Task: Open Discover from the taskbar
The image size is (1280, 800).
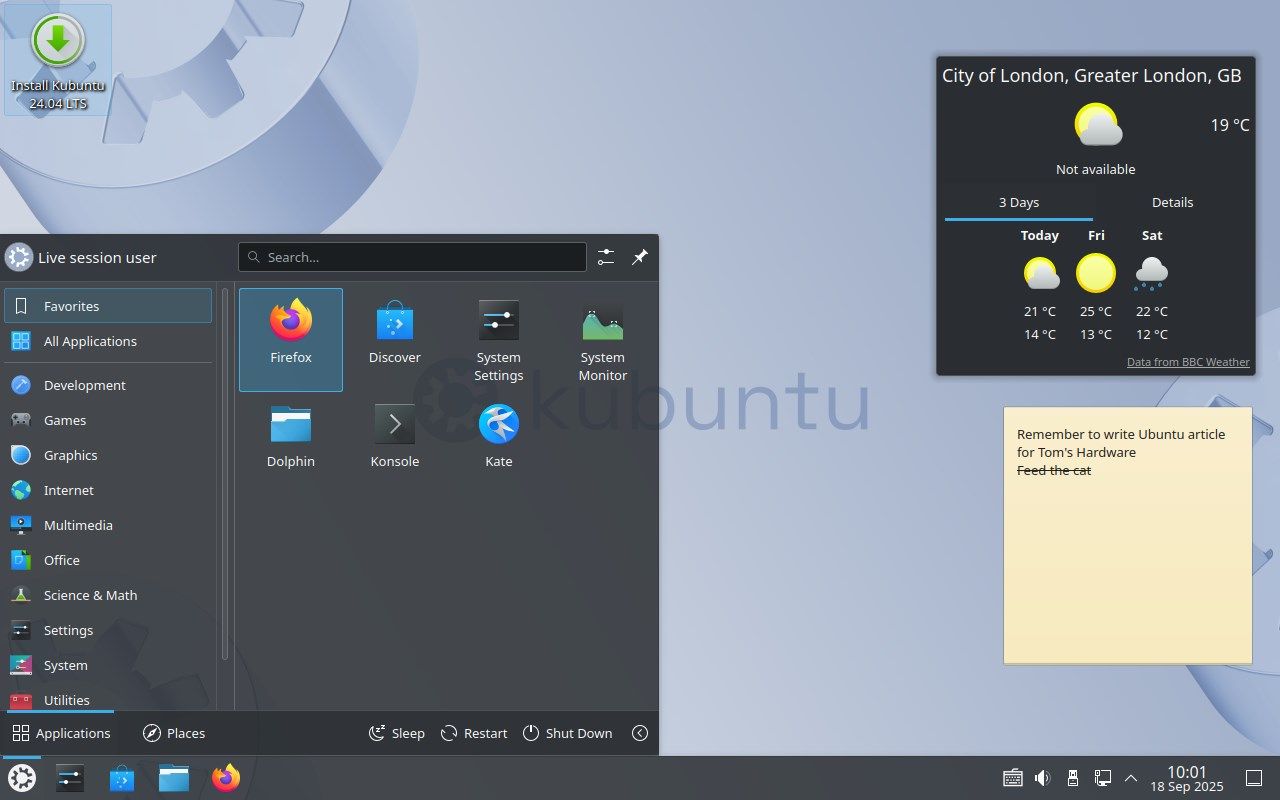Action: point(122,778)
